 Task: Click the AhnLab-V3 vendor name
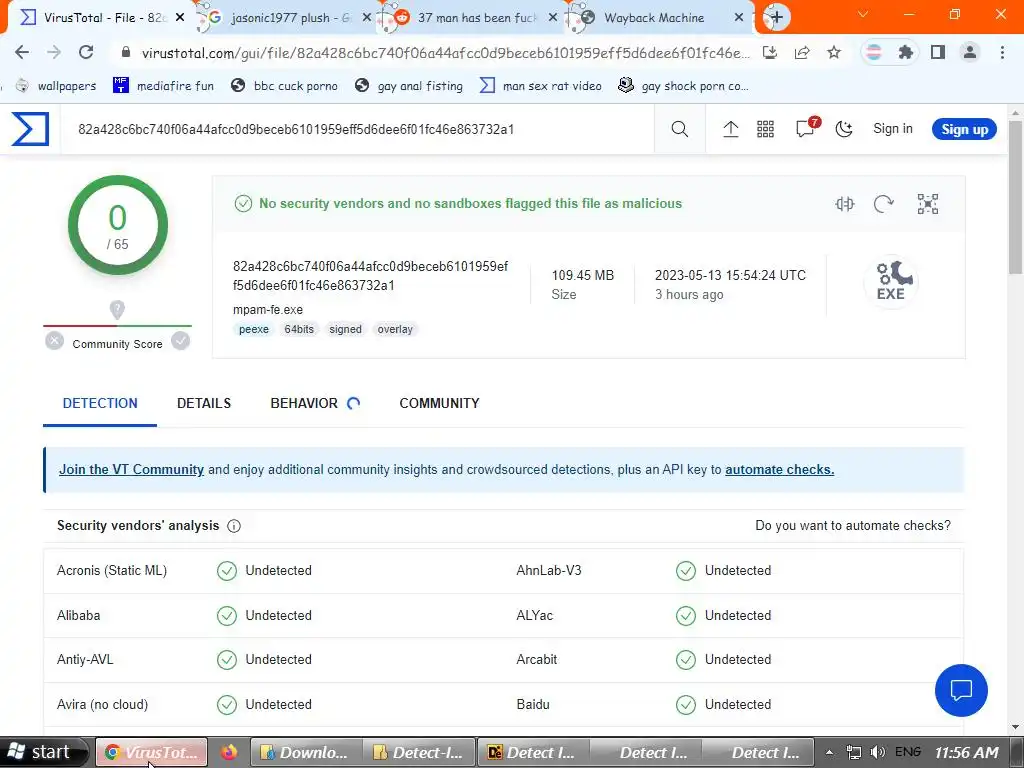[549, 571]
